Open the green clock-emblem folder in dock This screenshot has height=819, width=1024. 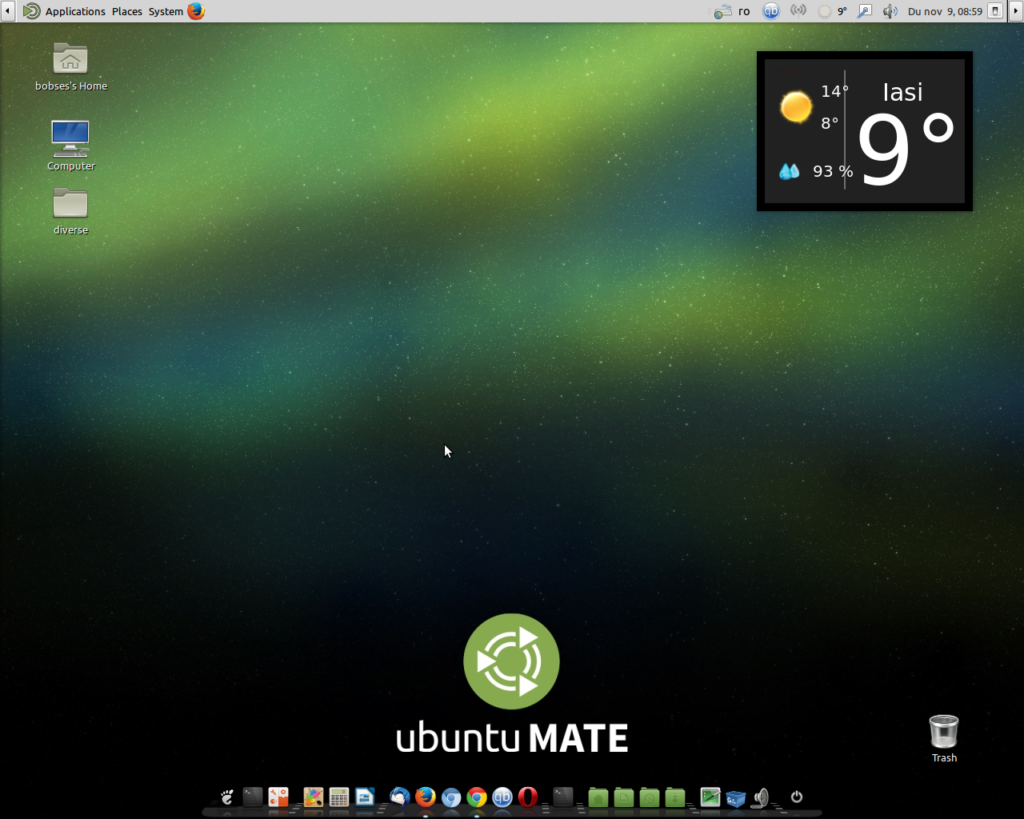coord(649,797)
